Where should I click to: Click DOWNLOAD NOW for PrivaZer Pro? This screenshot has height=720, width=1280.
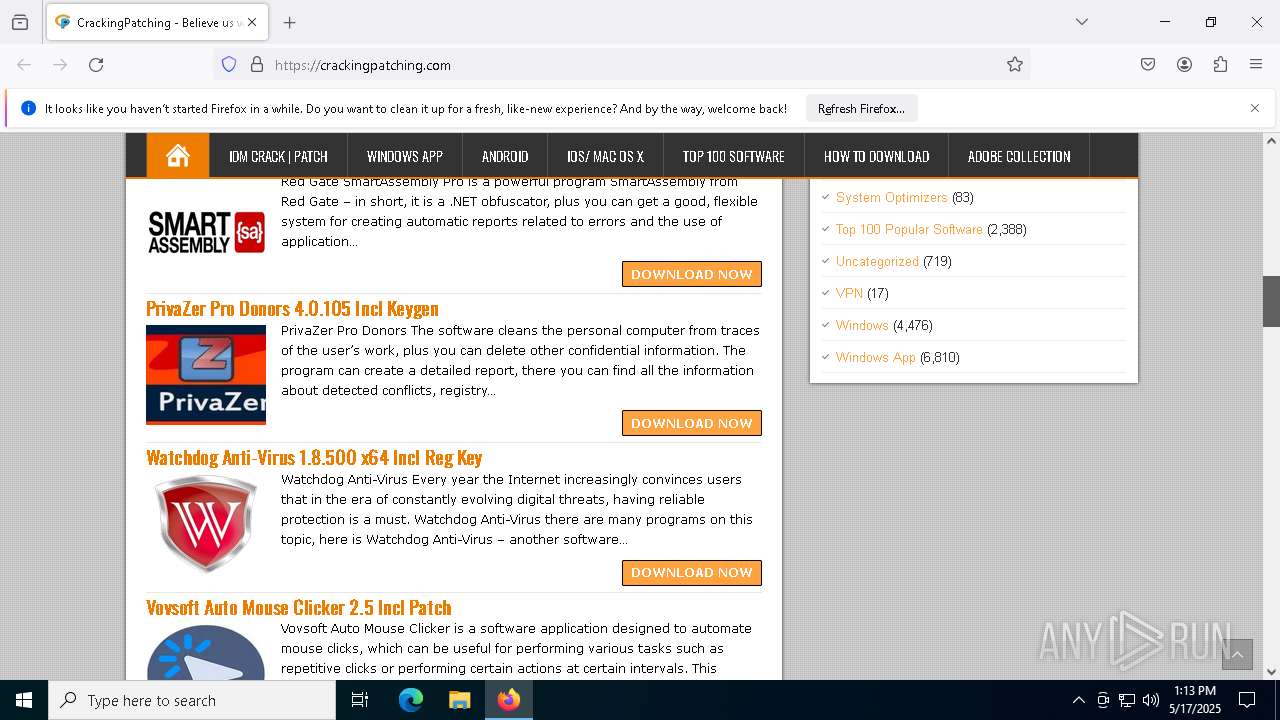point(692,423)
